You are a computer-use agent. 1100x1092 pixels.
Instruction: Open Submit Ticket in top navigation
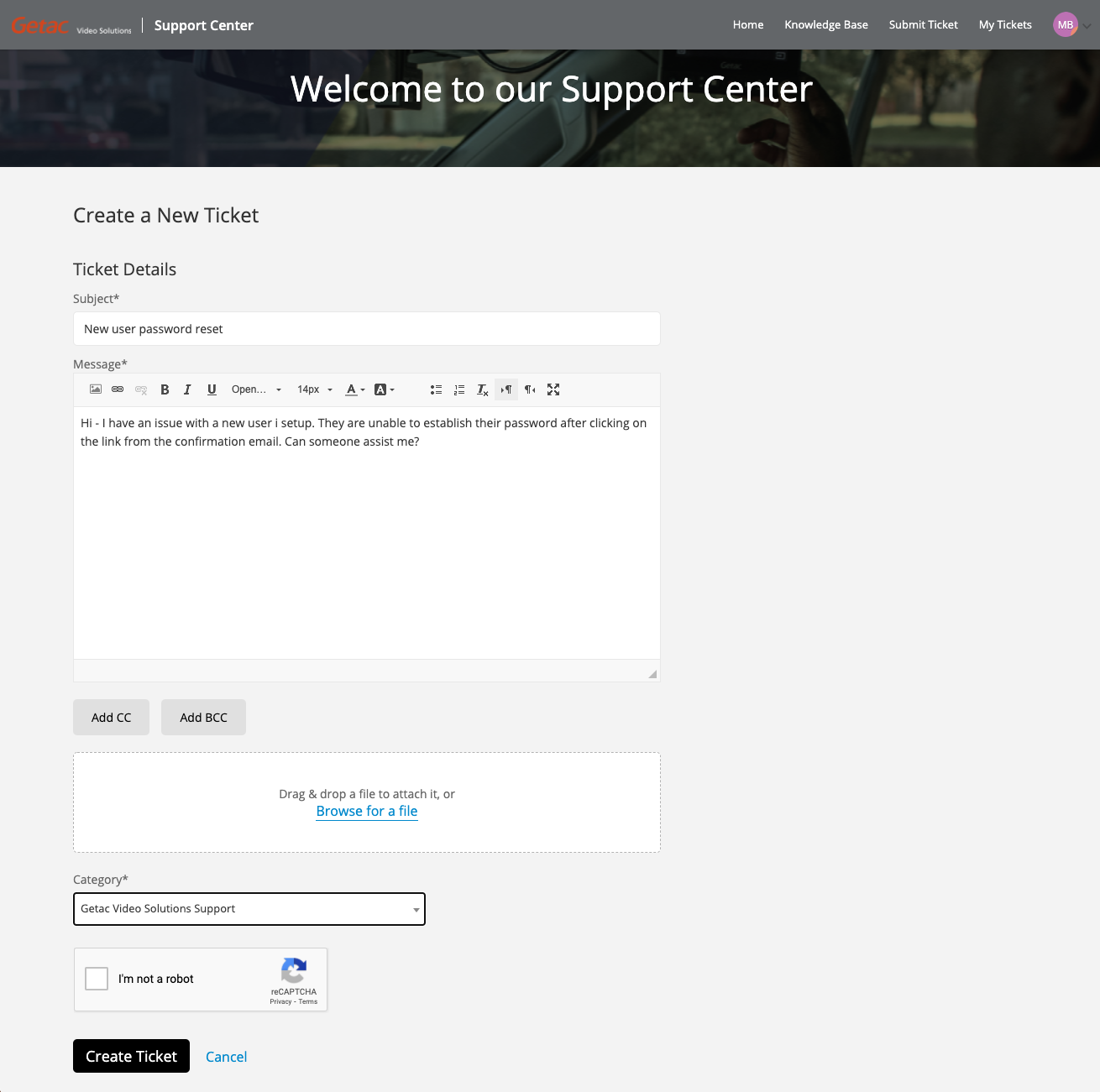[x=924, y=25]
